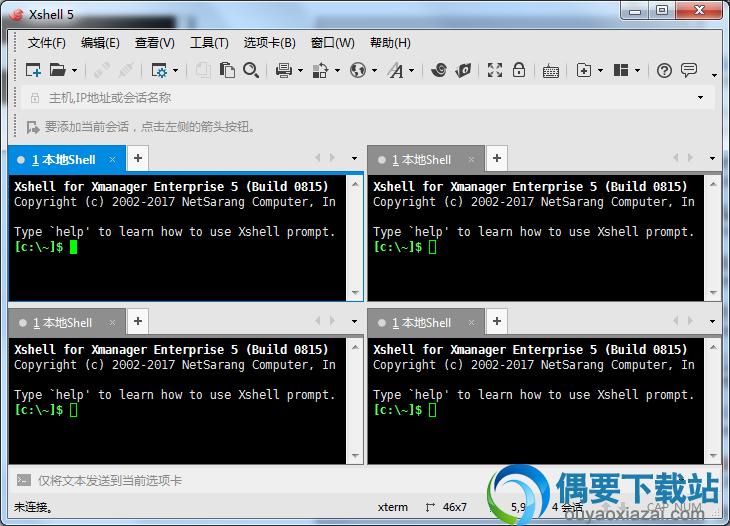The height and width of the screenshot is (526, 730).
Task: Close 本地Shell tab in bottom-left pane
Action: pyautogui.click(x=112, y=323)
